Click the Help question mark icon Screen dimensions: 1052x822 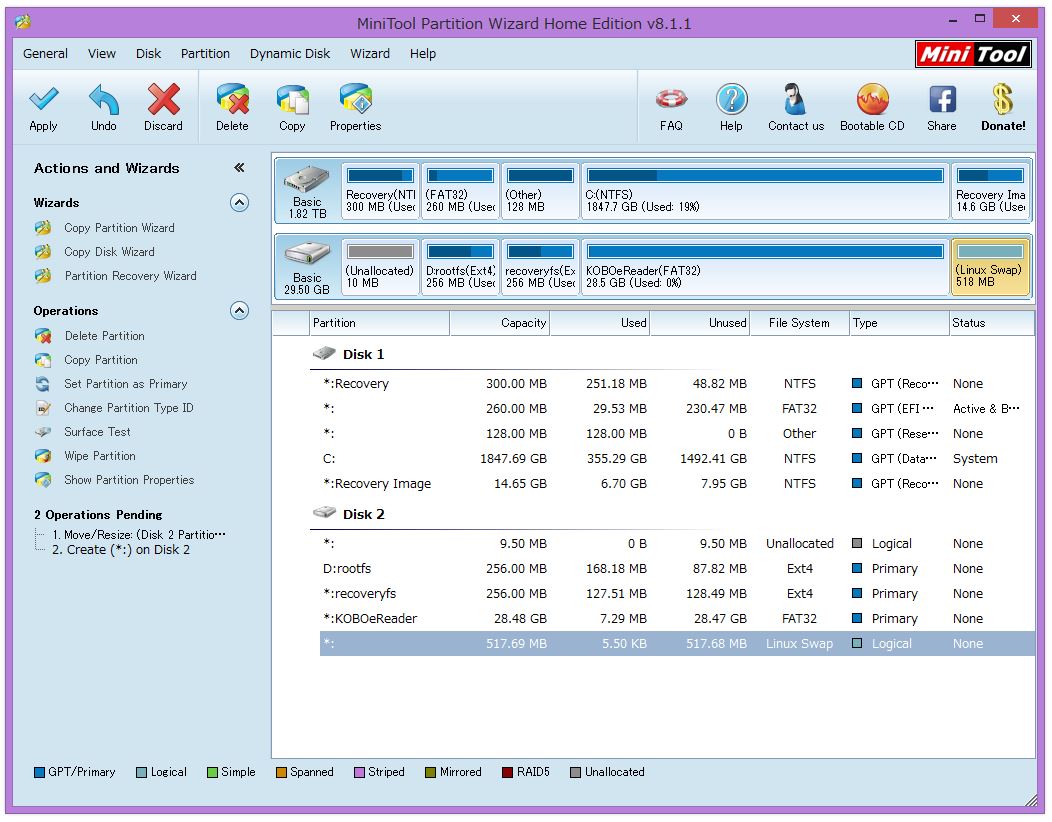pos(731,100)
